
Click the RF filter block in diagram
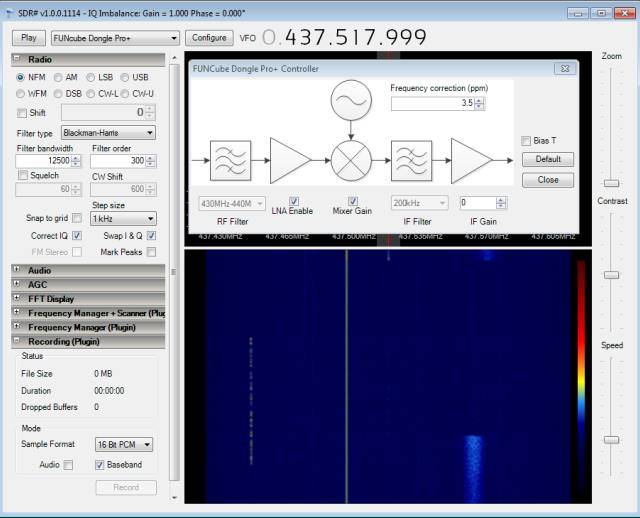[231, 161]
